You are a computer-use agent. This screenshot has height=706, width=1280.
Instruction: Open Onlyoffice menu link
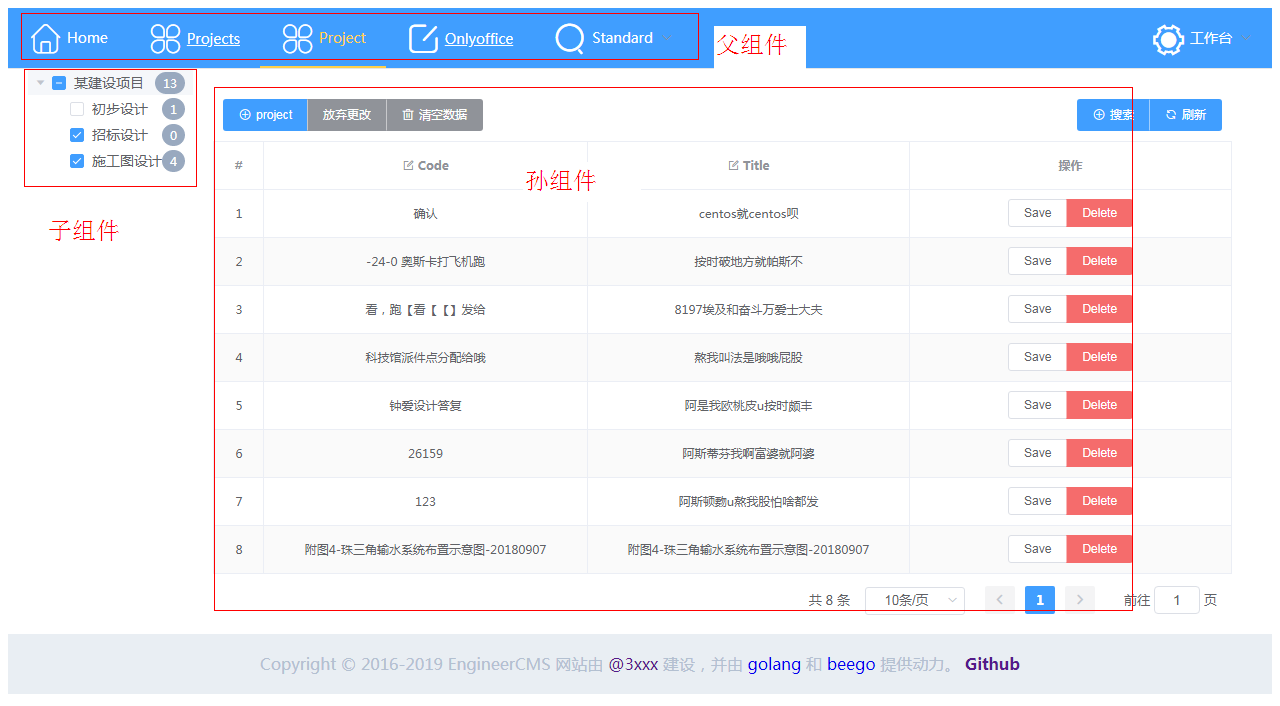[x=461, y=38]
